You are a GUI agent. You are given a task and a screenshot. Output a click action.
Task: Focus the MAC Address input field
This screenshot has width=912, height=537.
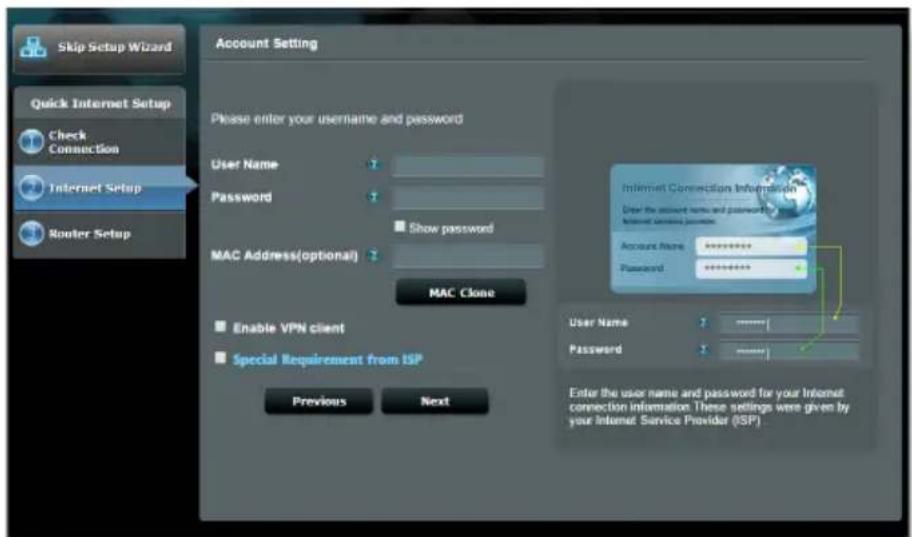[x=468, y=257]
